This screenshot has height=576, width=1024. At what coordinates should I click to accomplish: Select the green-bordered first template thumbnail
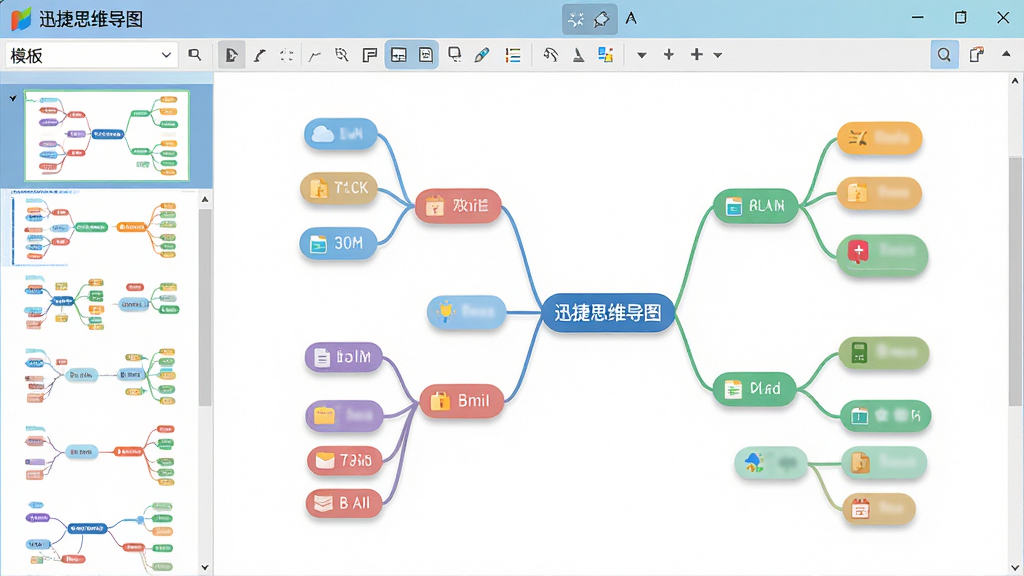[107, 136]
